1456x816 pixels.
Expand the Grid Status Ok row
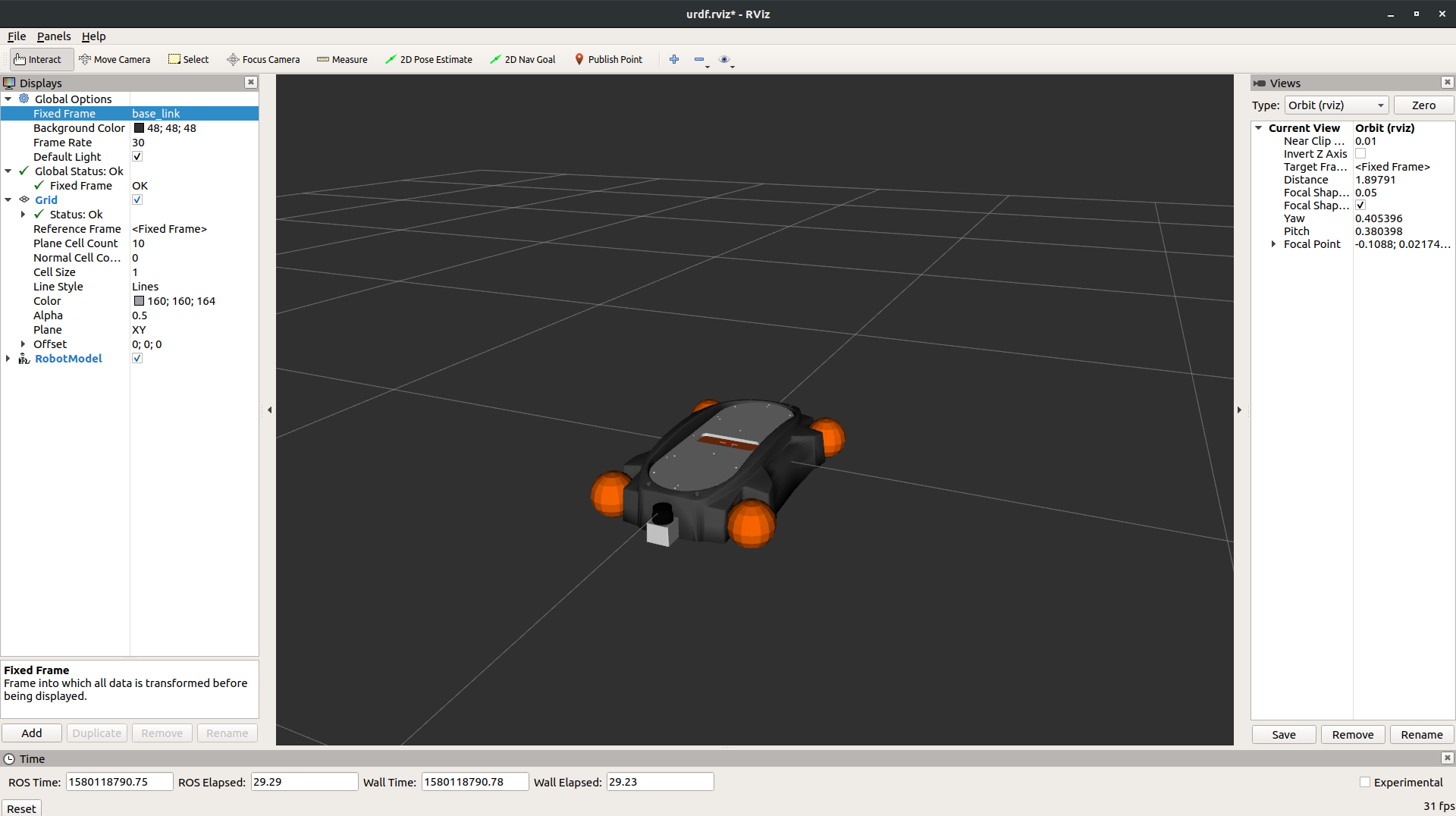coord(24,214)
